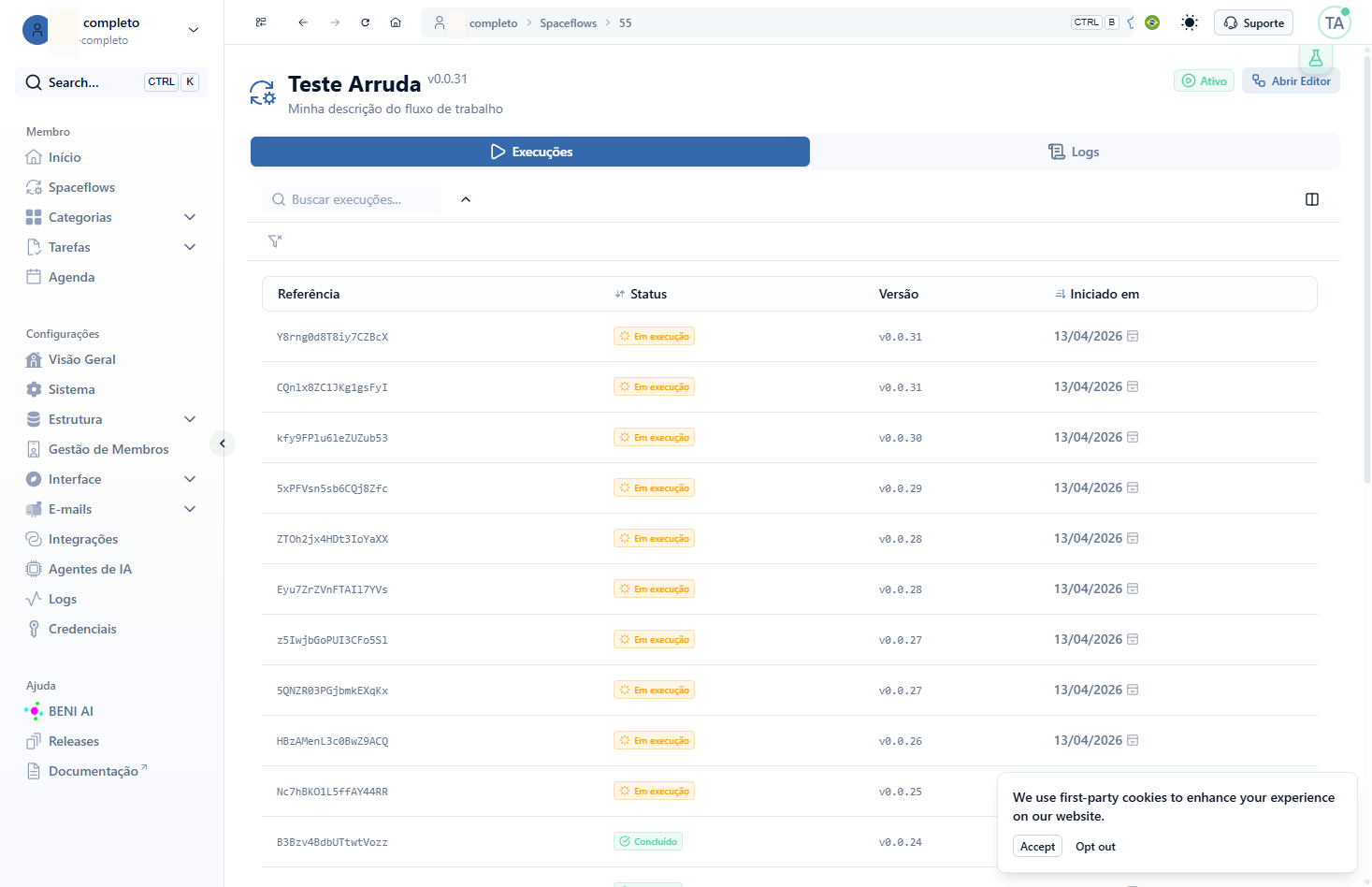The height and width of the screenshot is (887, 1372).
Task: Switch to the Logs tab
Action: (1075, 152)
